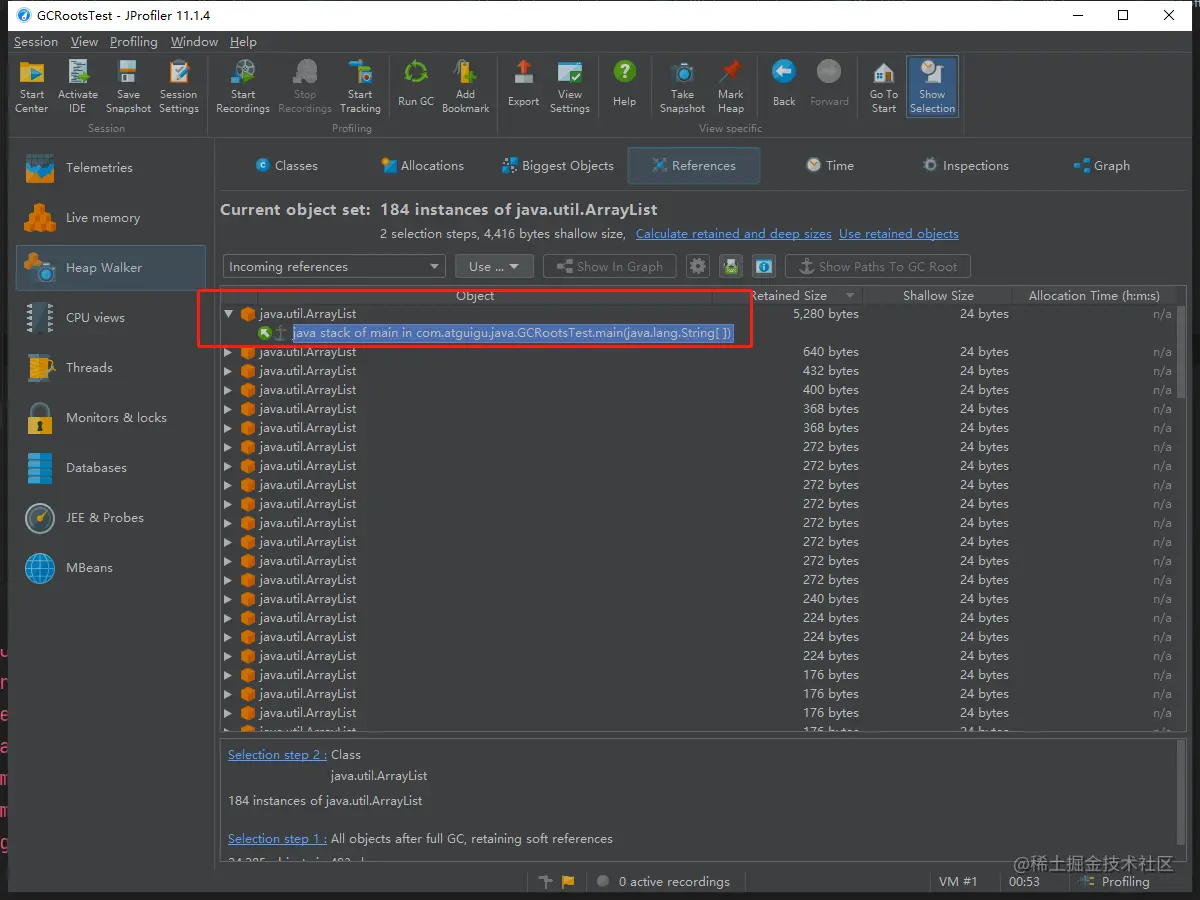Click the flag icon in status bar
The image size is (1200, 900).
[x=568, y=881]
